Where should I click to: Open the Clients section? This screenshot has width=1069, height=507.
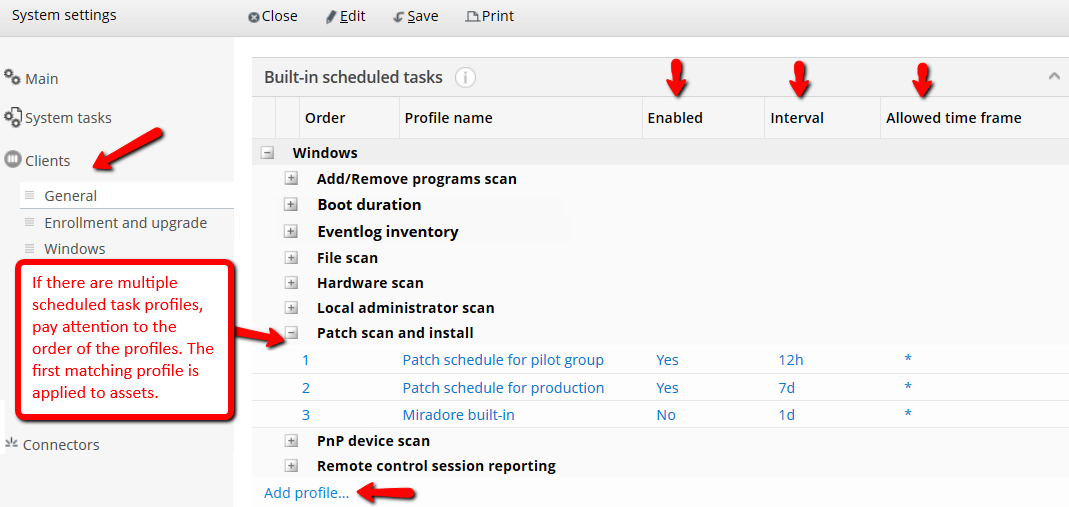pyautogui.click(x=48, y=161)
